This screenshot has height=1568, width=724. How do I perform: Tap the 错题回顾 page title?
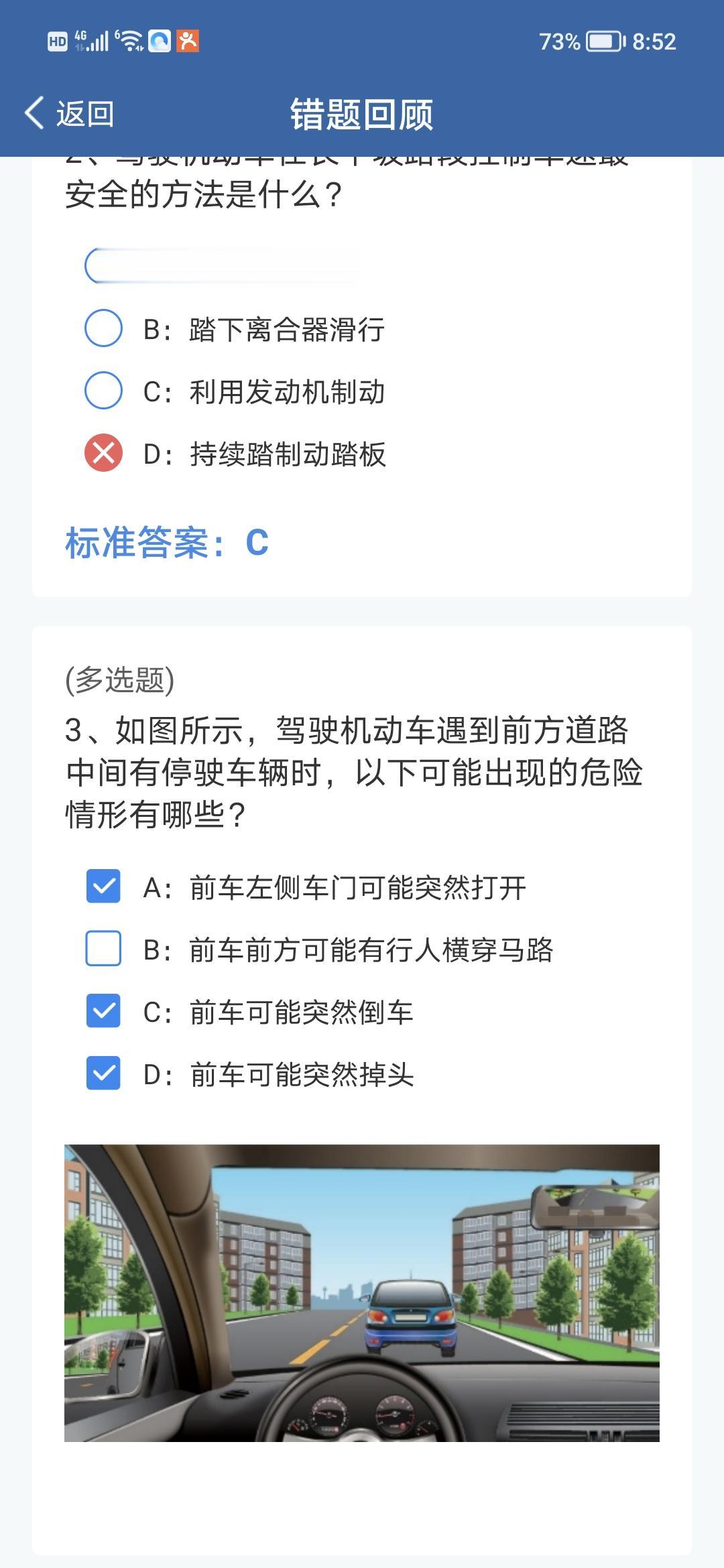[362, 113]
